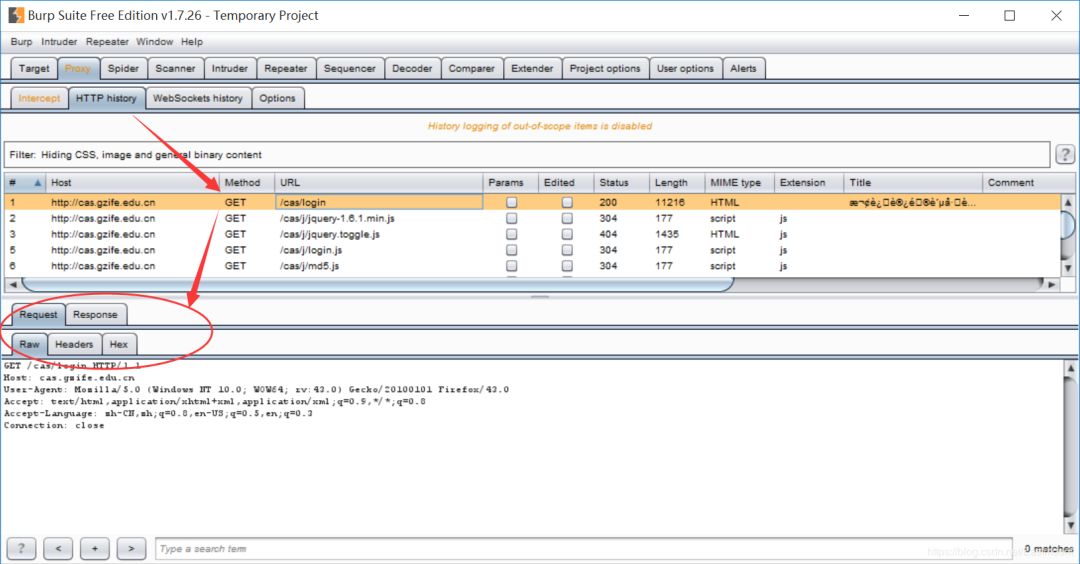Click the previous match arrow button
Image resolution: width=1080 pixels, height=564 pixels.
58,548
